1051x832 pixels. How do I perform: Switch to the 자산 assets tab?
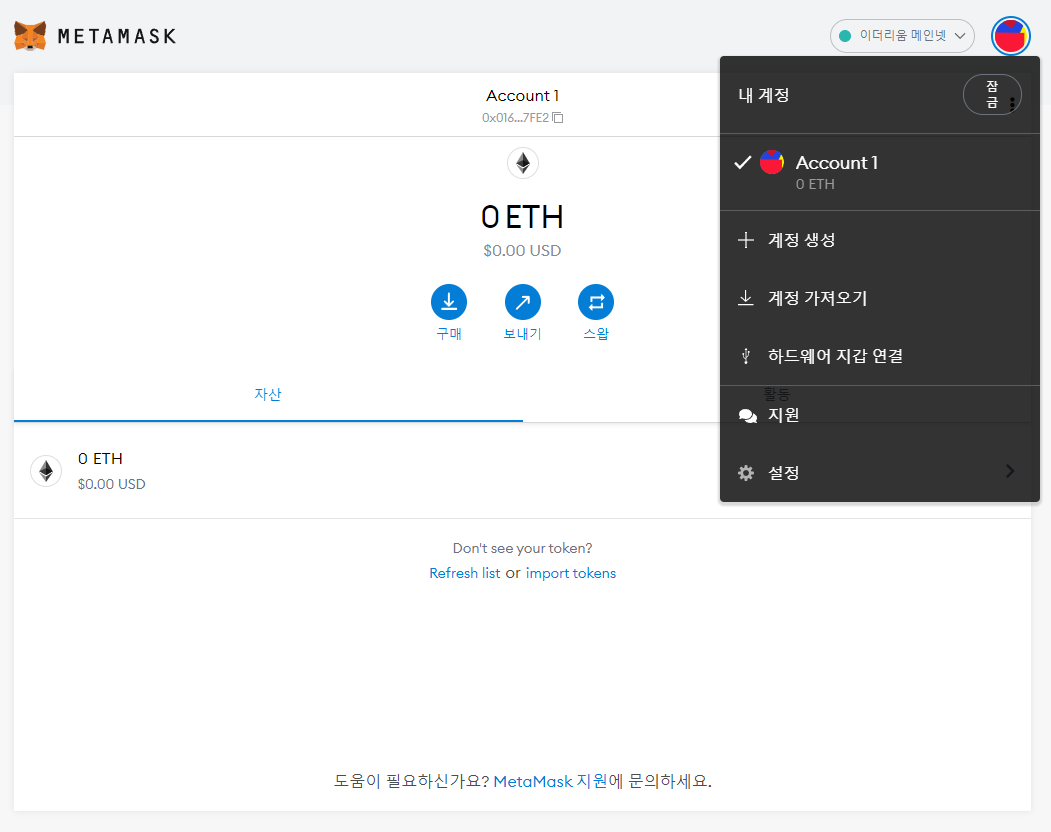pyautogui.click(x=268, y=394)
